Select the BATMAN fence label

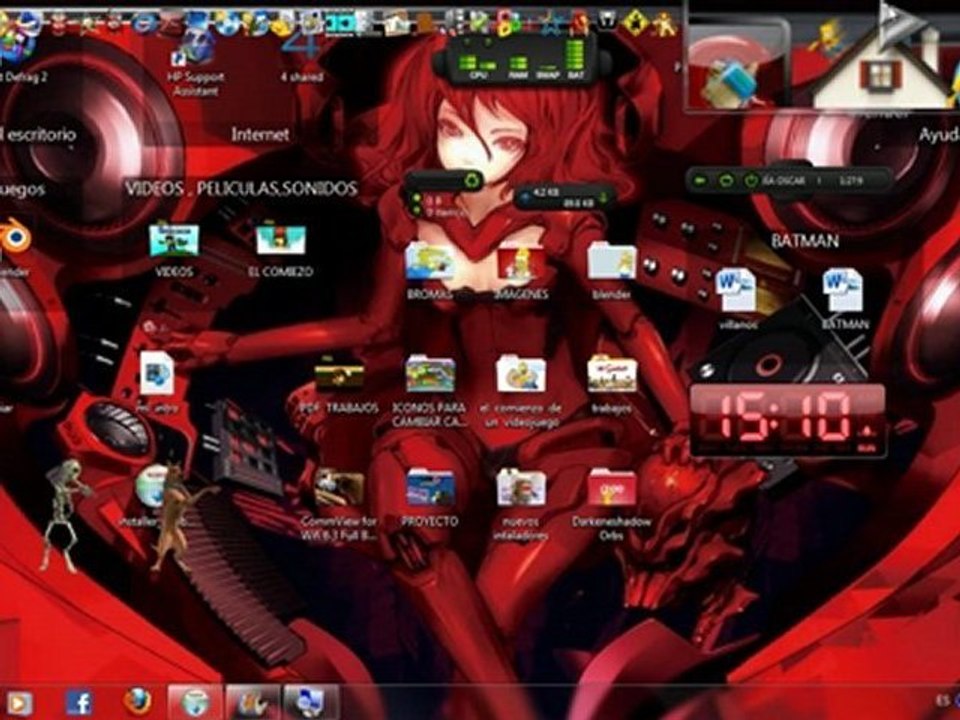804,241
